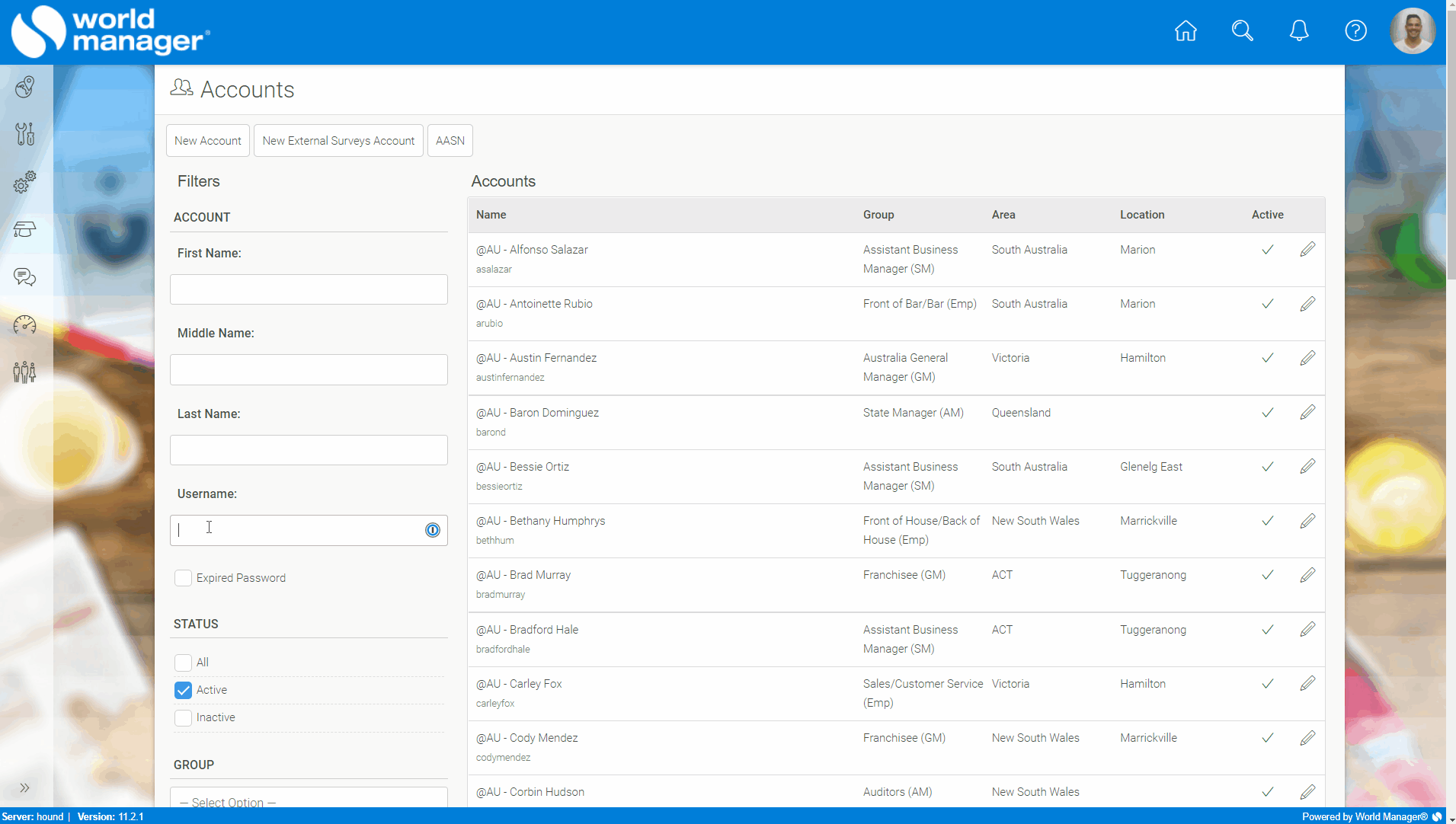Open the chat bubbles sidebar icon
Screen dimensions: 1456x824
[25, 277]
